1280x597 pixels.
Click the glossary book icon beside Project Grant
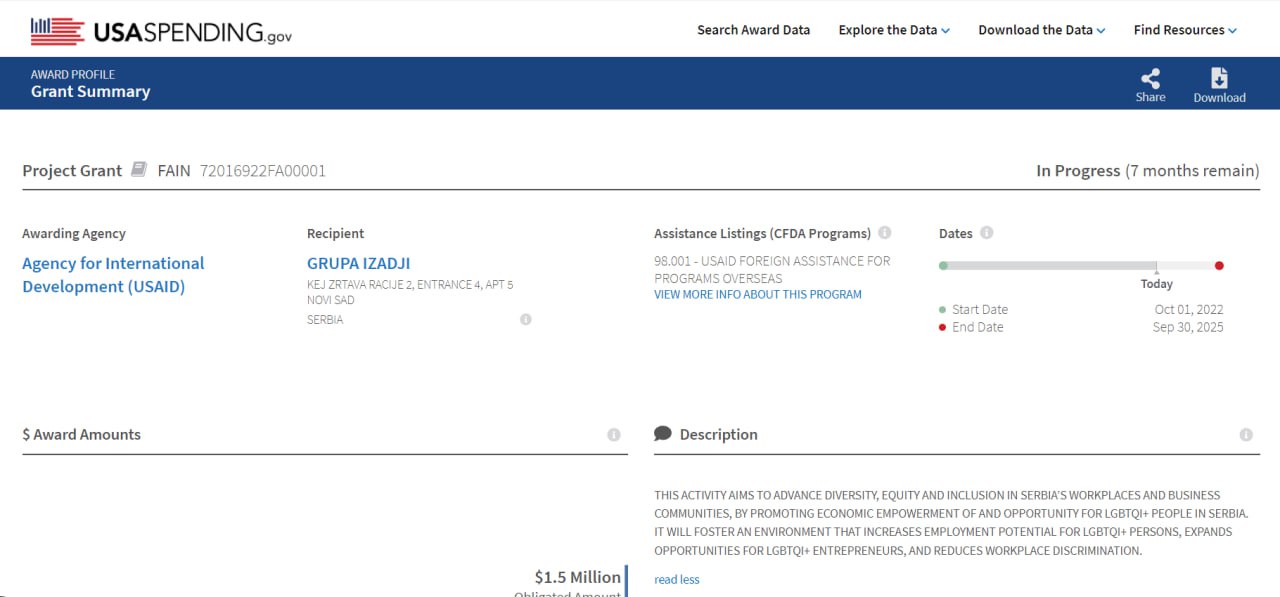[139, 170]
